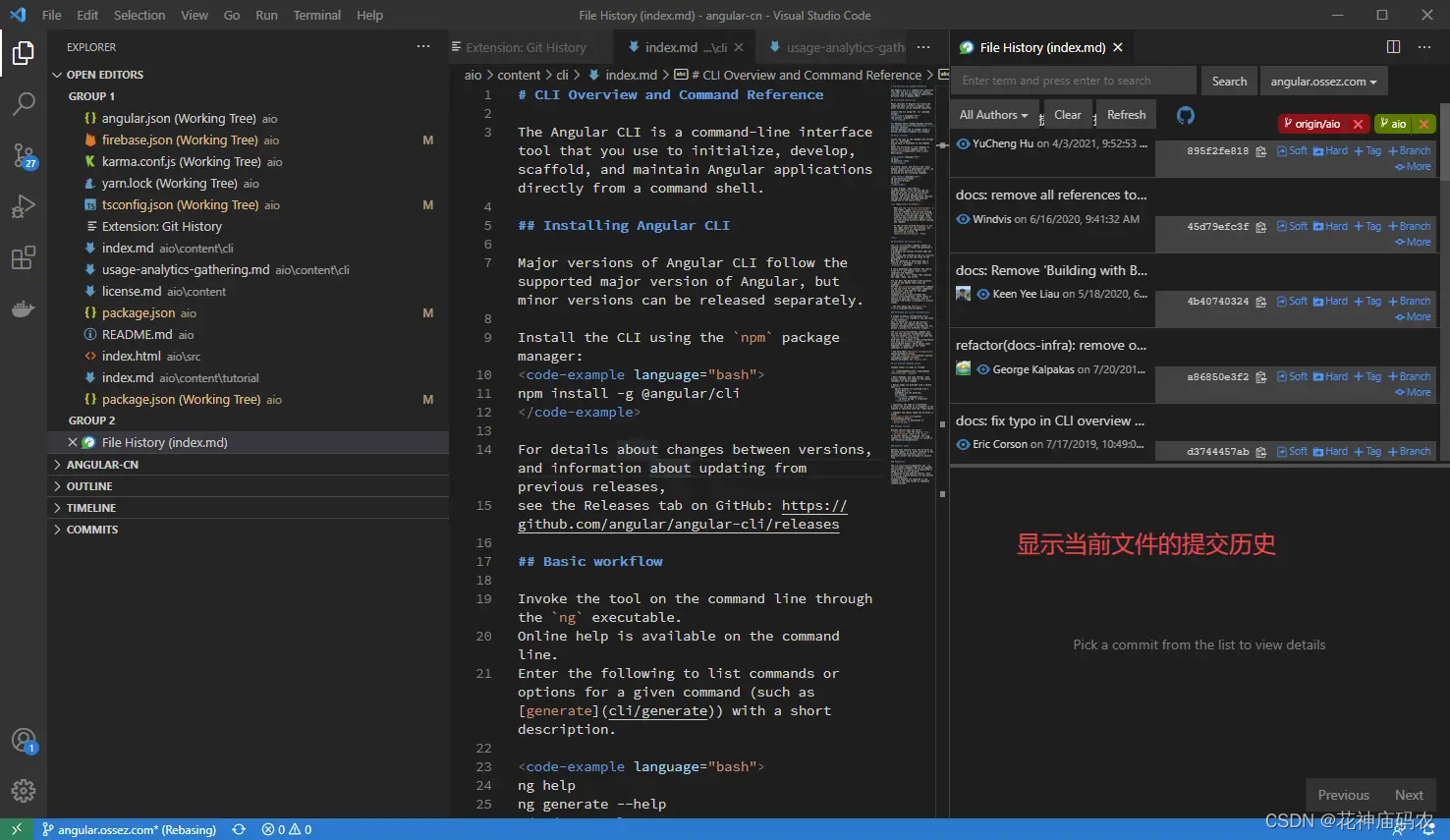Screen dimensions: 1450x840
Task: Open the All Authors dropdown
Action: (993, 115)
